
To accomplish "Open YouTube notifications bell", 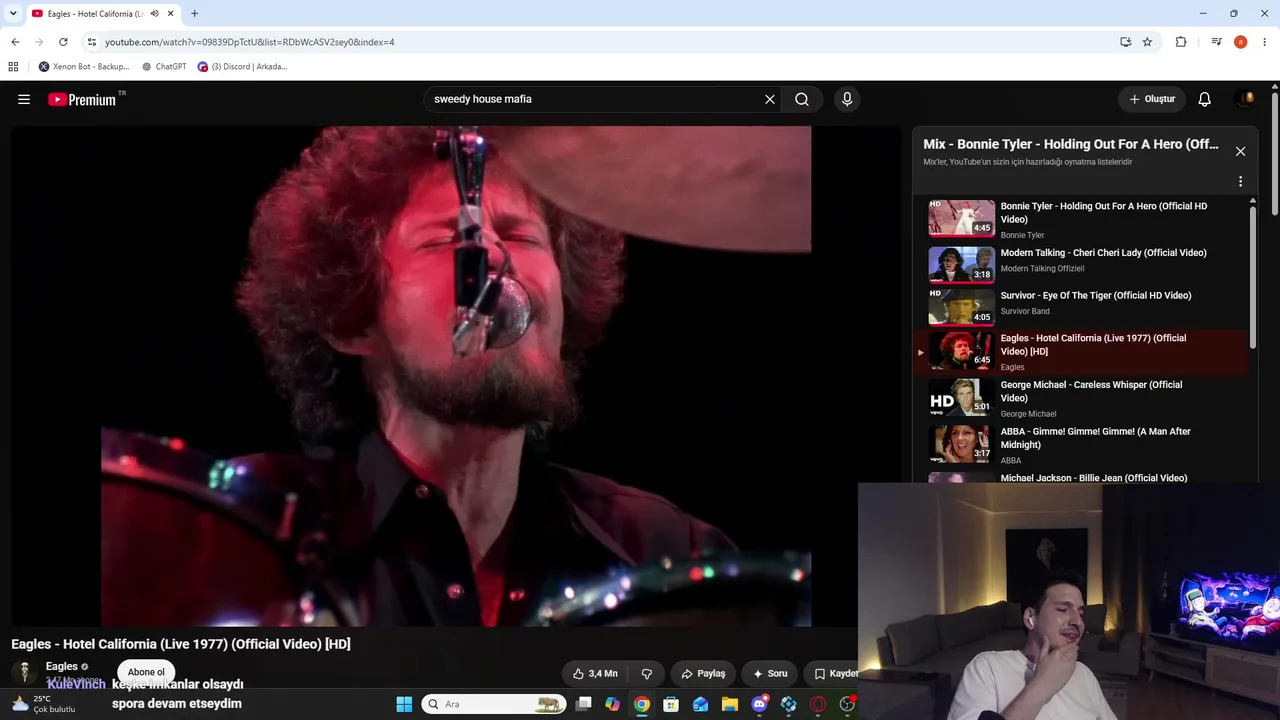I will (1205, 99).
